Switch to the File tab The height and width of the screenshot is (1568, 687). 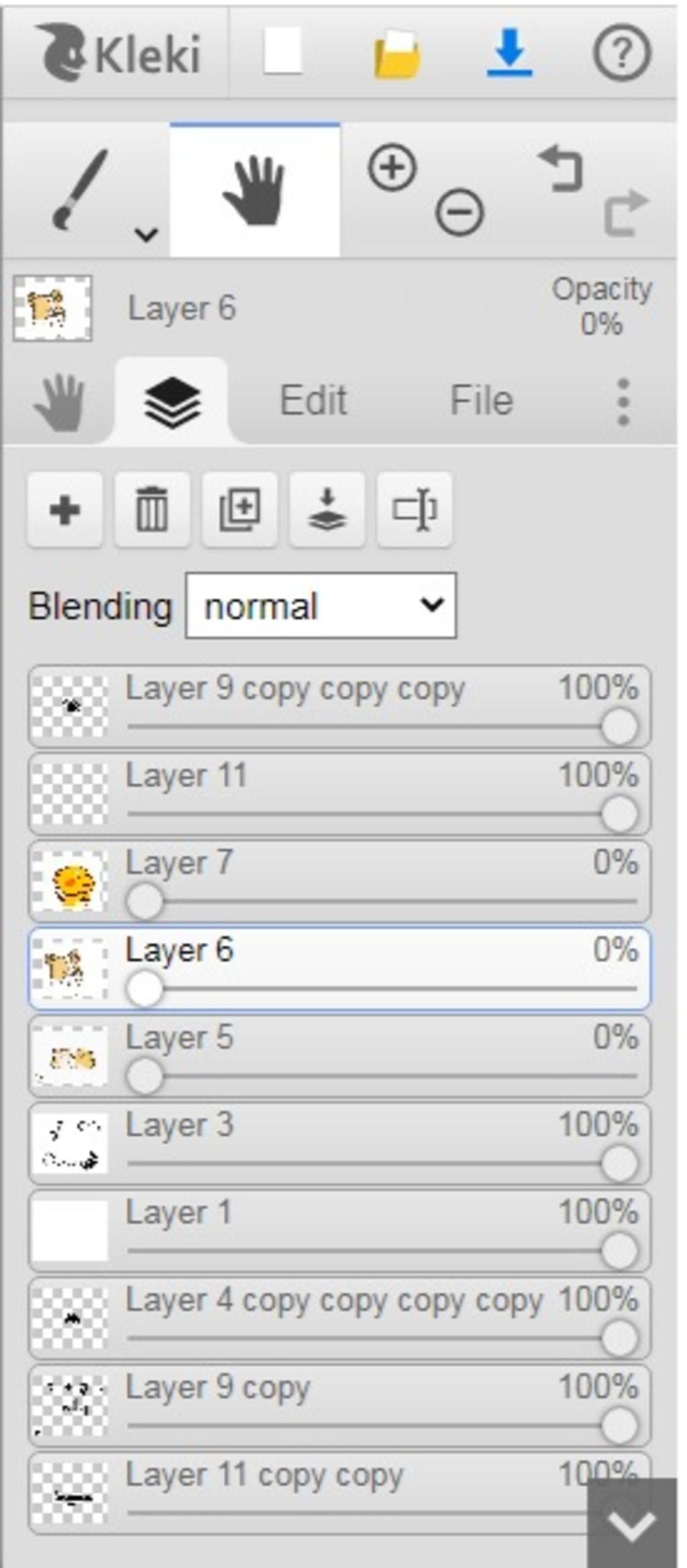481,400
